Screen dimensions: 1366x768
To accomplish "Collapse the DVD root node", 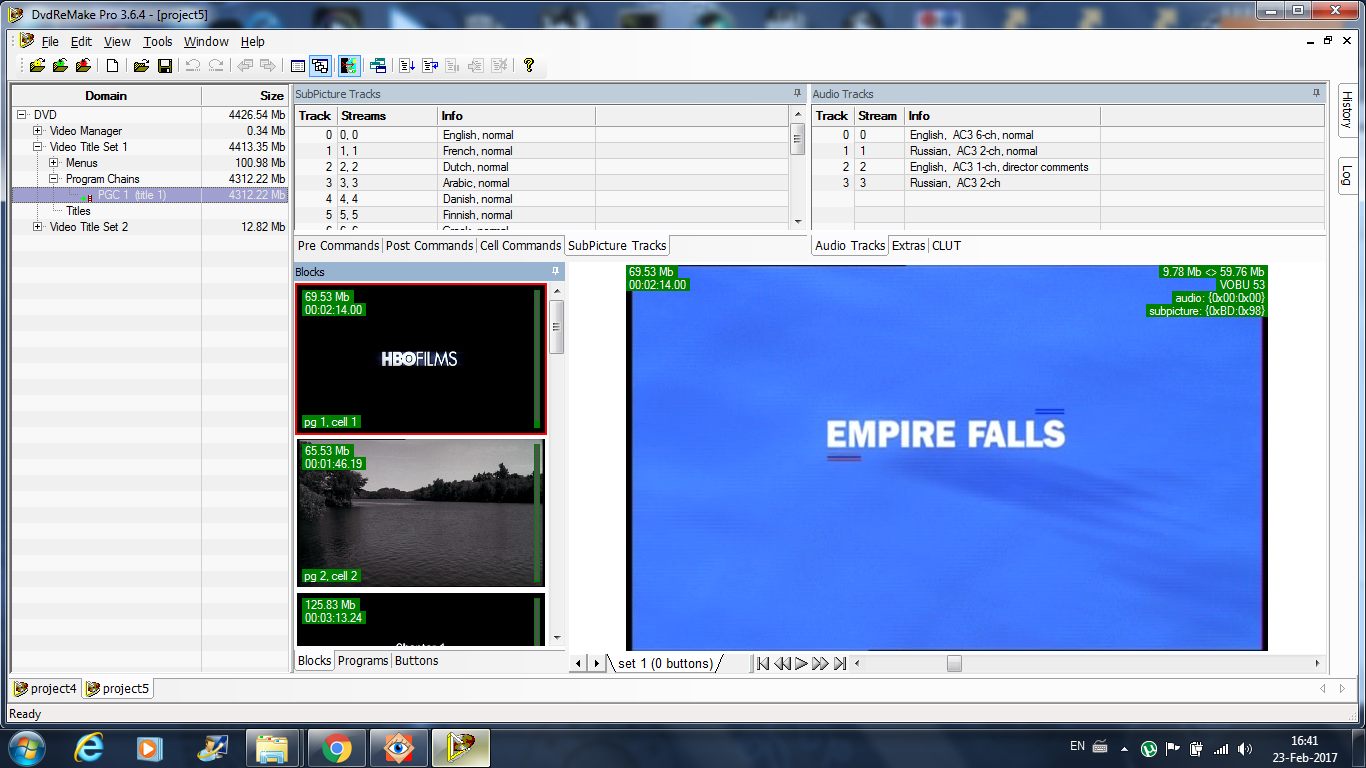I will (x=22, y=115).
